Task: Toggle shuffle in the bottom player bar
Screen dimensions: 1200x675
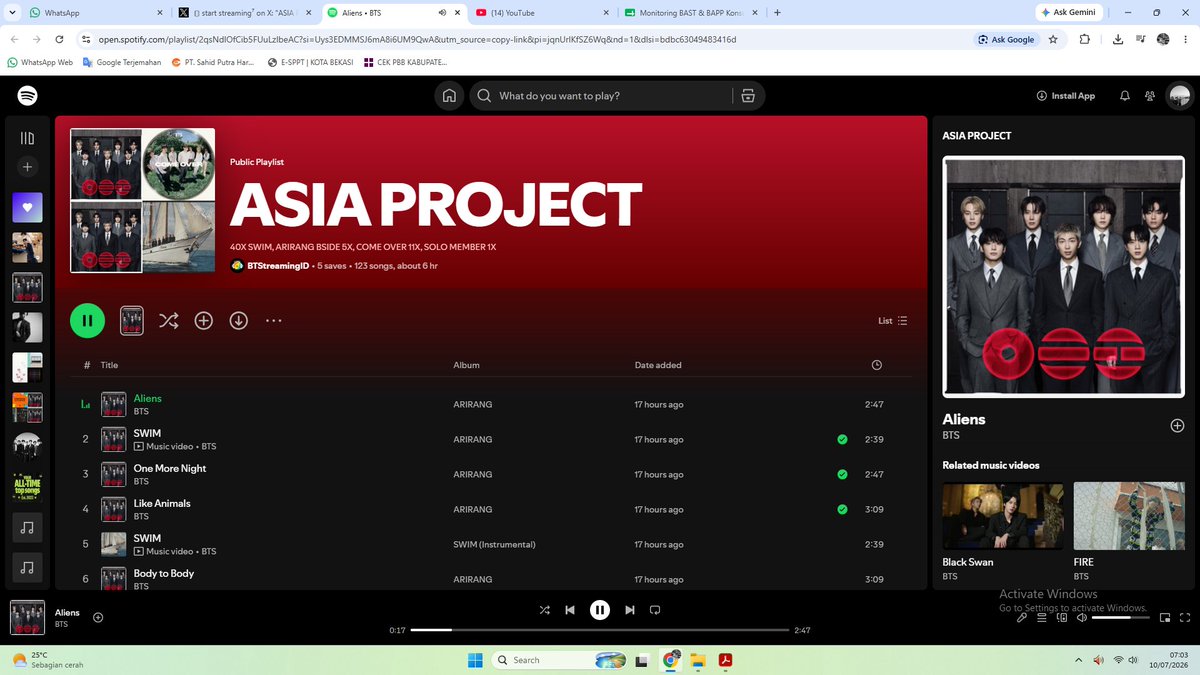Action: click(544, 609)
